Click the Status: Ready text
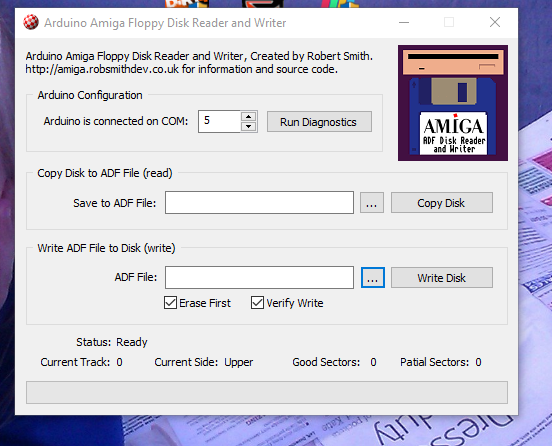This screenshot has width=552, height=446. tap(112, 342)
